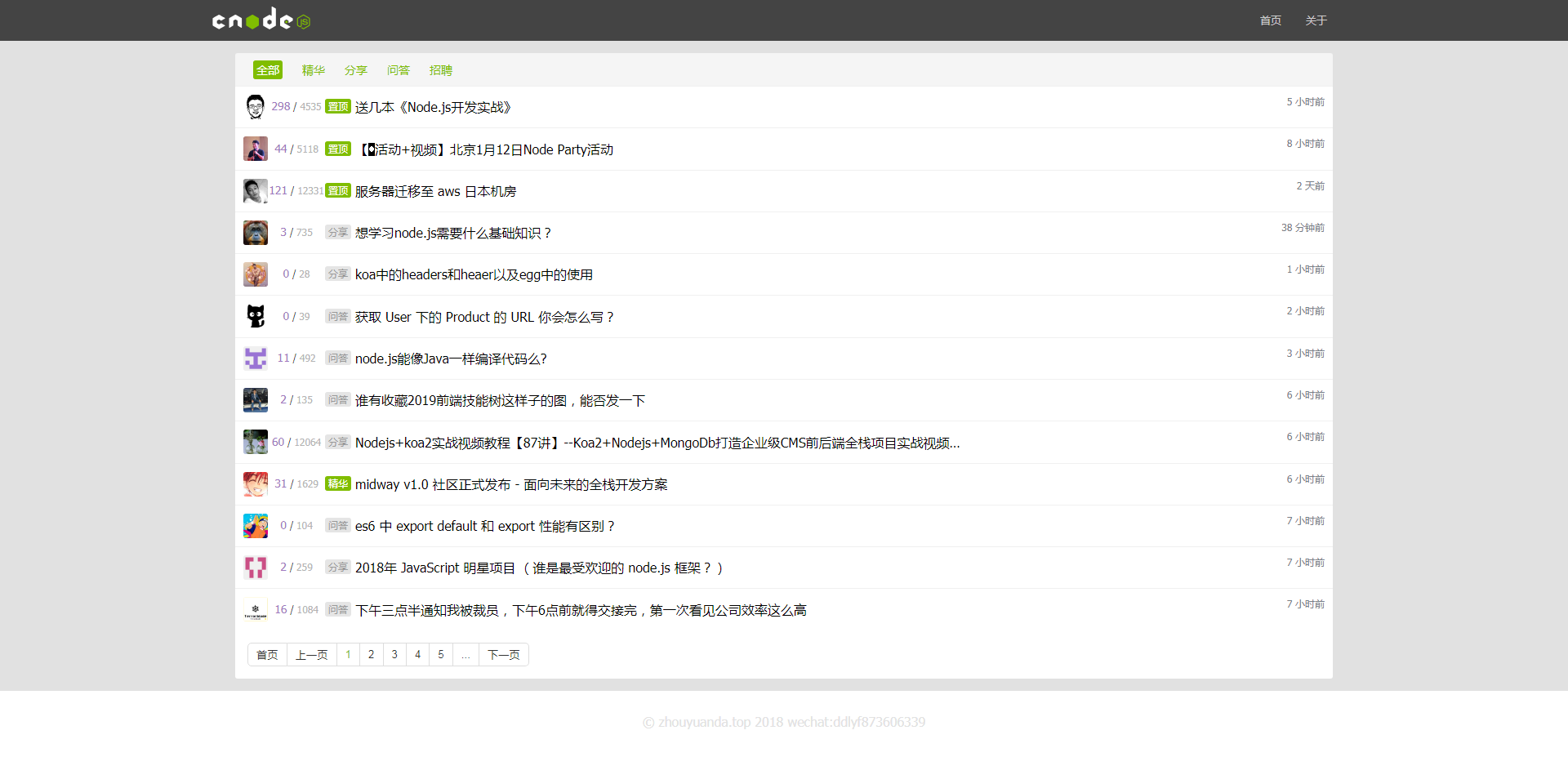Image resolution: width=1568 pixels, height=766 pixels.
Task: Click 置顶 badge on Node Party活动 row
Action: tap(338, 149)
